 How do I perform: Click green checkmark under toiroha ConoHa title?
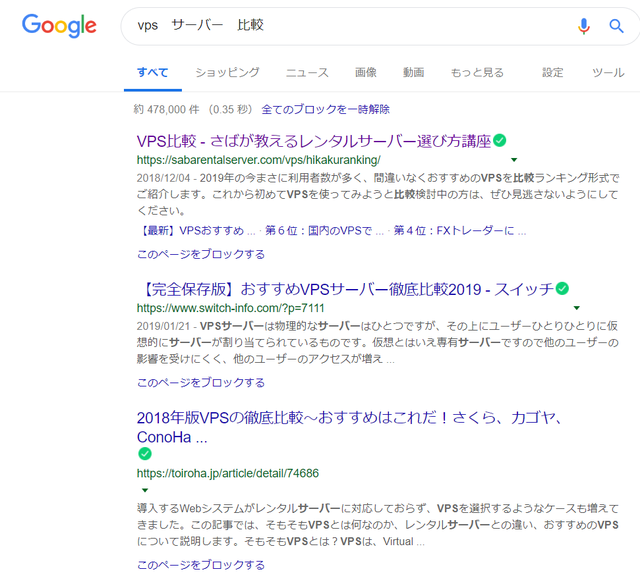[144, 453]
